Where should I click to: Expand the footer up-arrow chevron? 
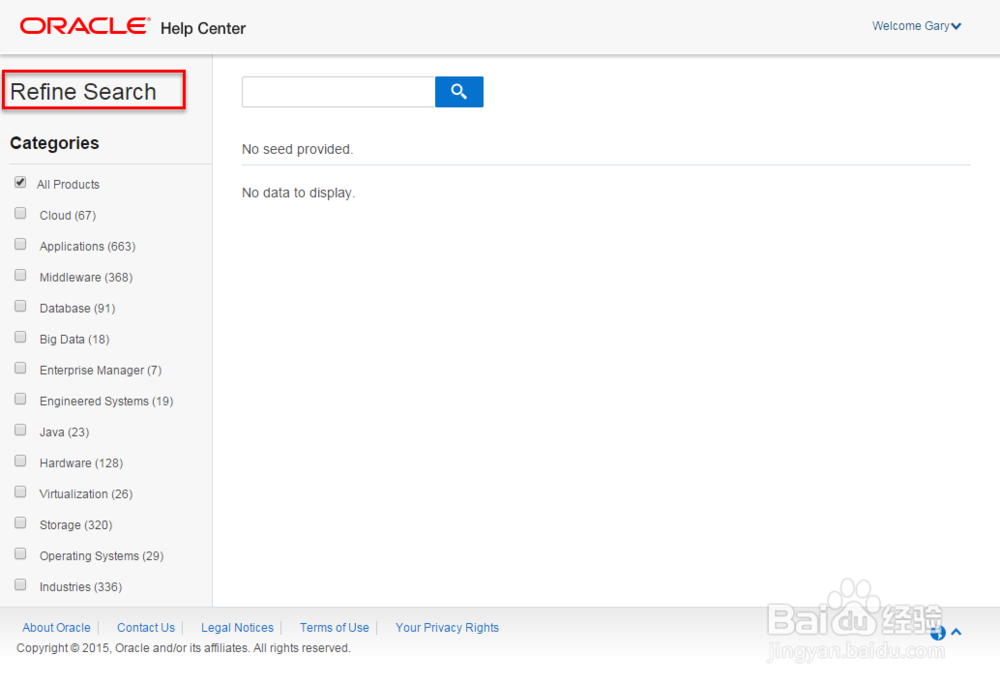[956, 632]
